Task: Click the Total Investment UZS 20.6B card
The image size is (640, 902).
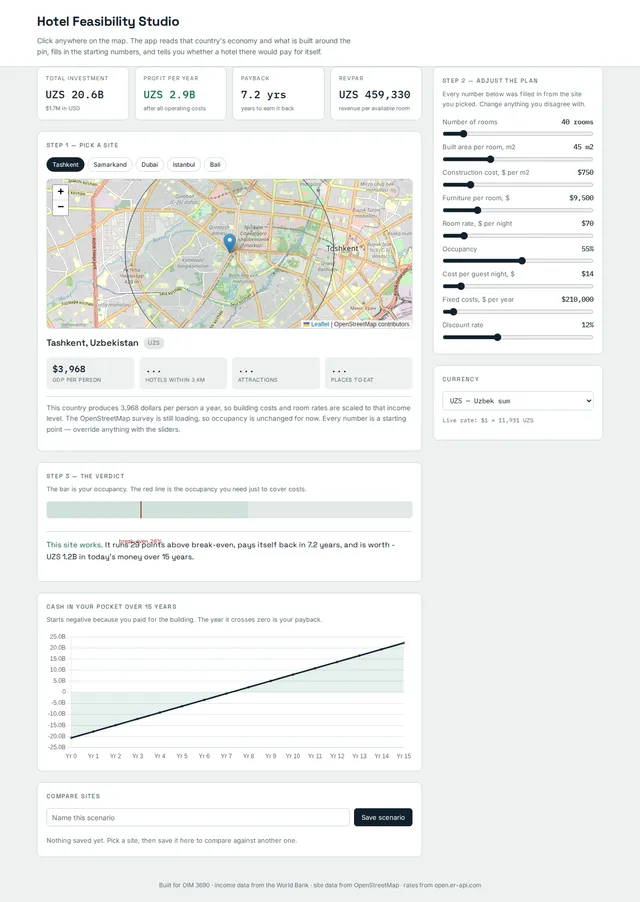Action: point(83,93)
